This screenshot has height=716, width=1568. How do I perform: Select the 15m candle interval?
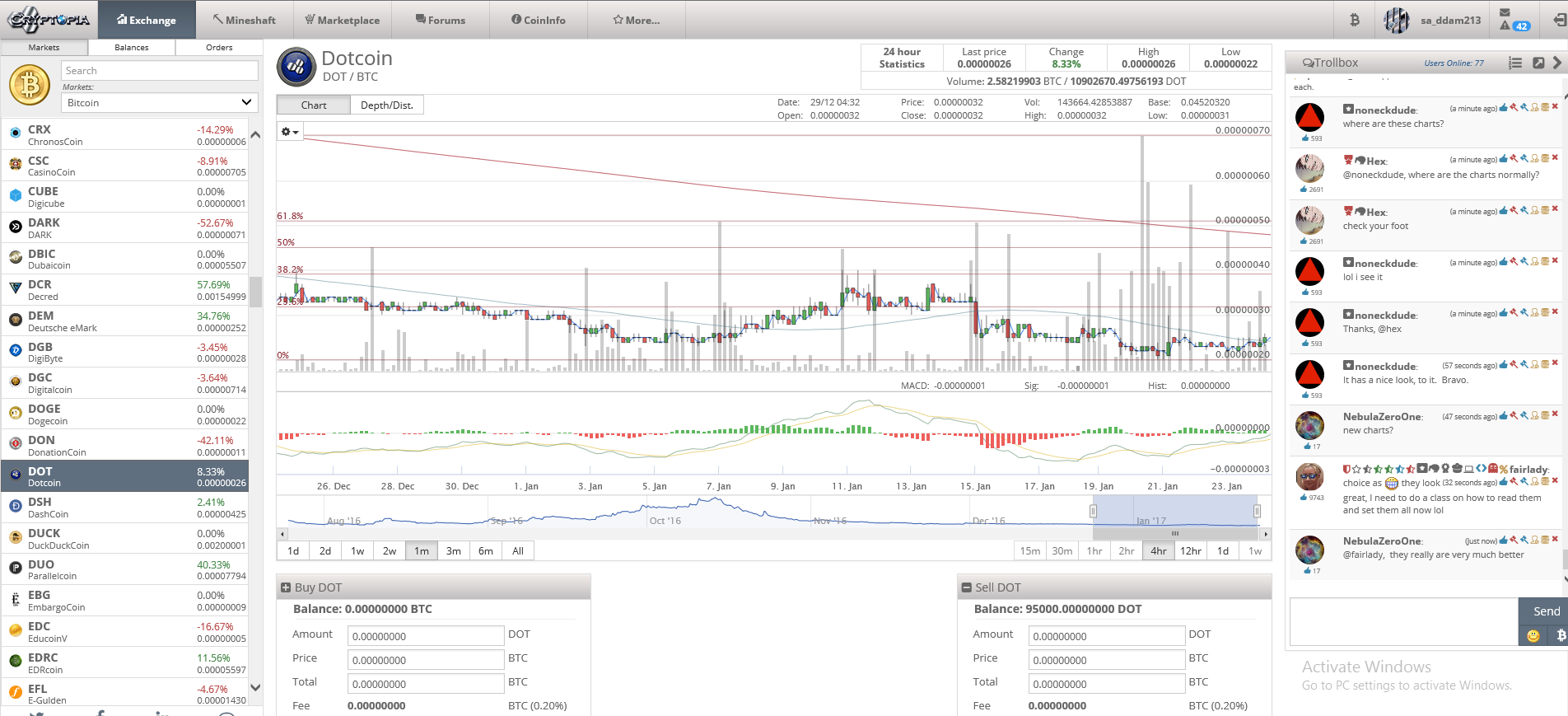tap(1029, 551)
